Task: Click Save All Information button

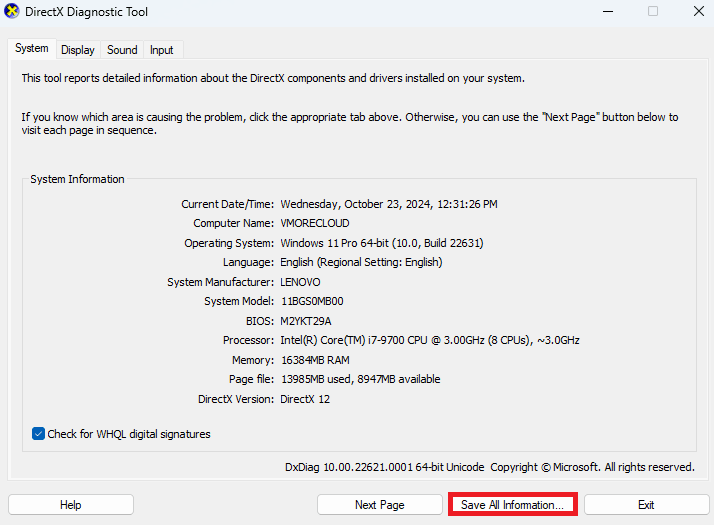Action: click(x=513, y=505)
